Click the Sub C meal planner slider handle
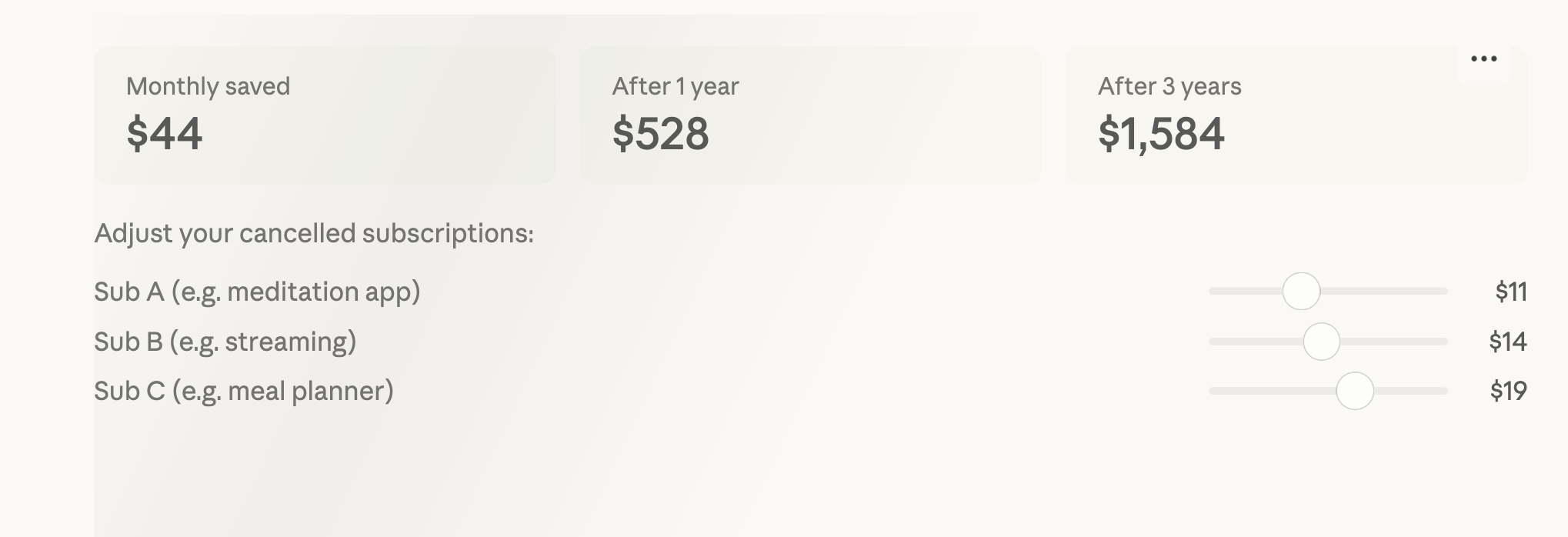The height and width of the screenshot is (537, 1568). pyautogui.click(x=1355, y=391)
